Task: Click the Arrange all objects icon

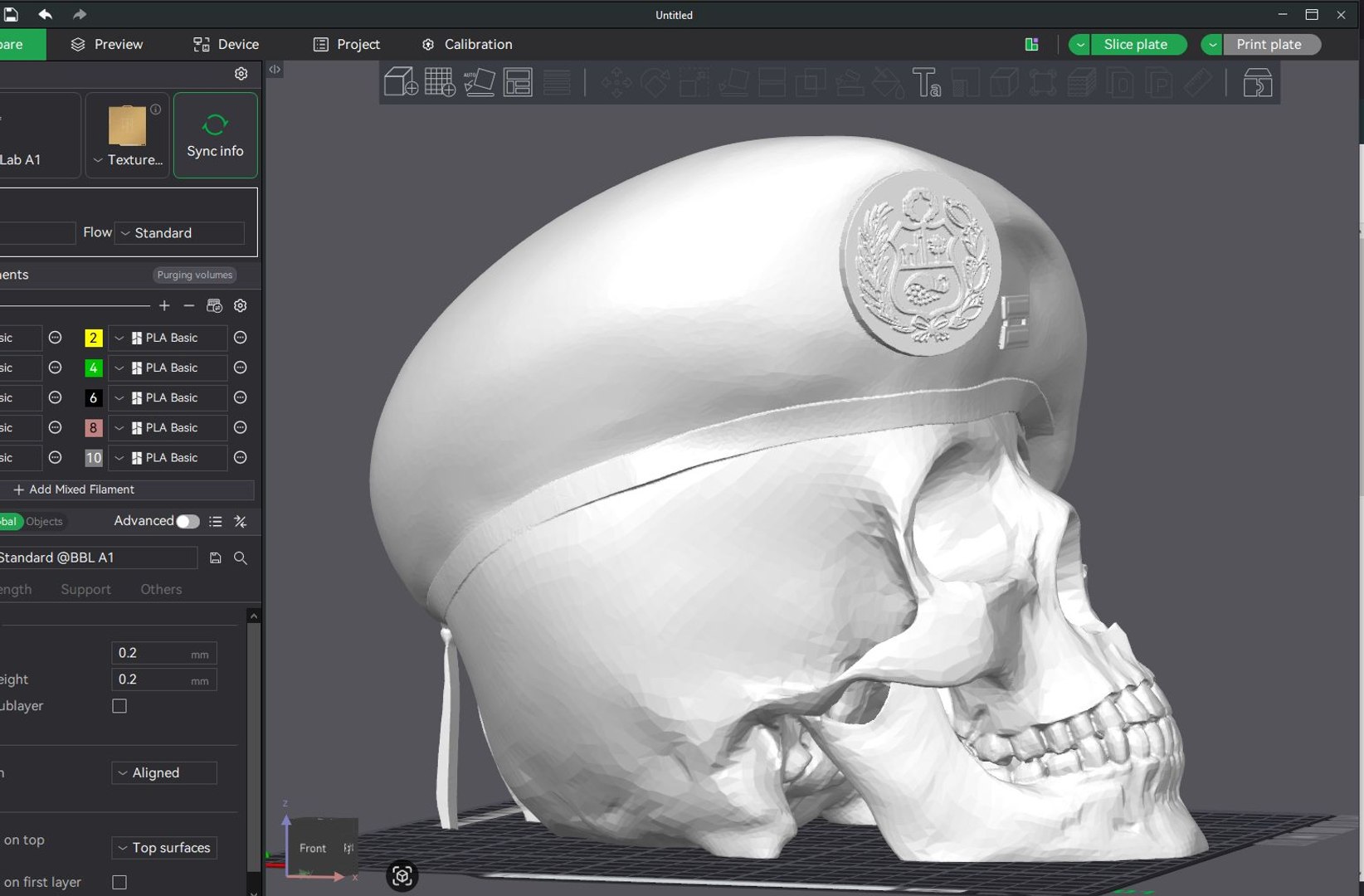Action: 518,82
